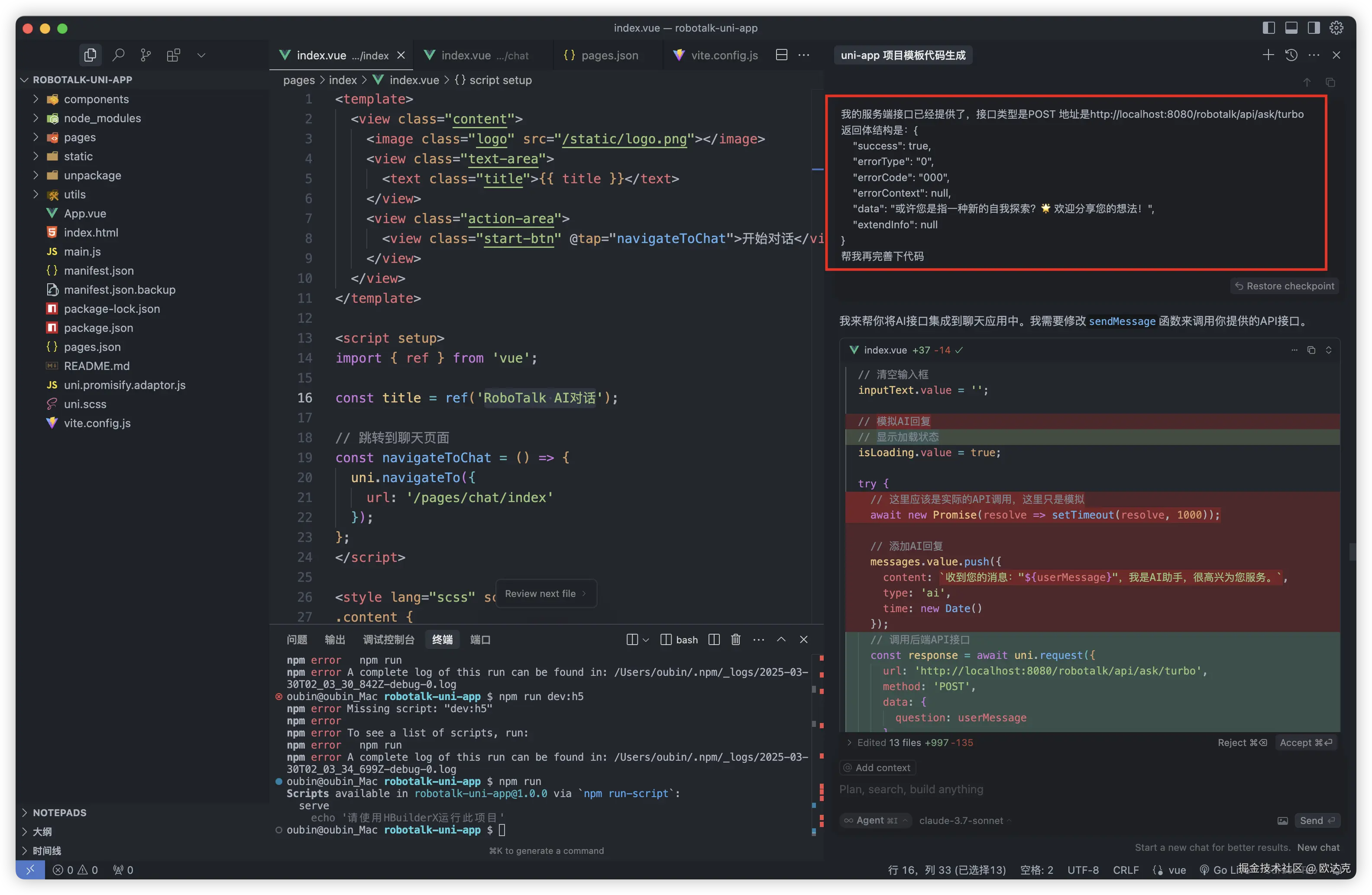Open the Search view icon

(118, 55)
